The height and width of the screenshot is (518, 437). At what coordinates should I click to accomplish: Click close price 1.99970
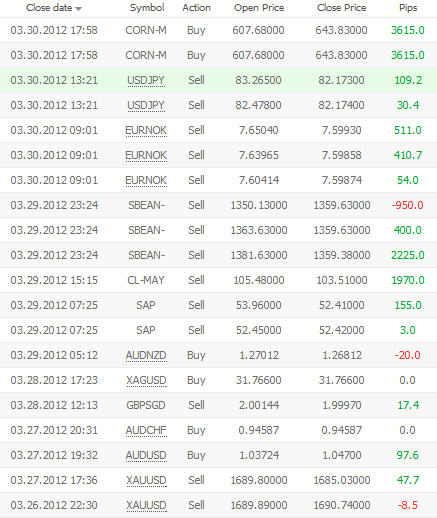coord(342,405)
